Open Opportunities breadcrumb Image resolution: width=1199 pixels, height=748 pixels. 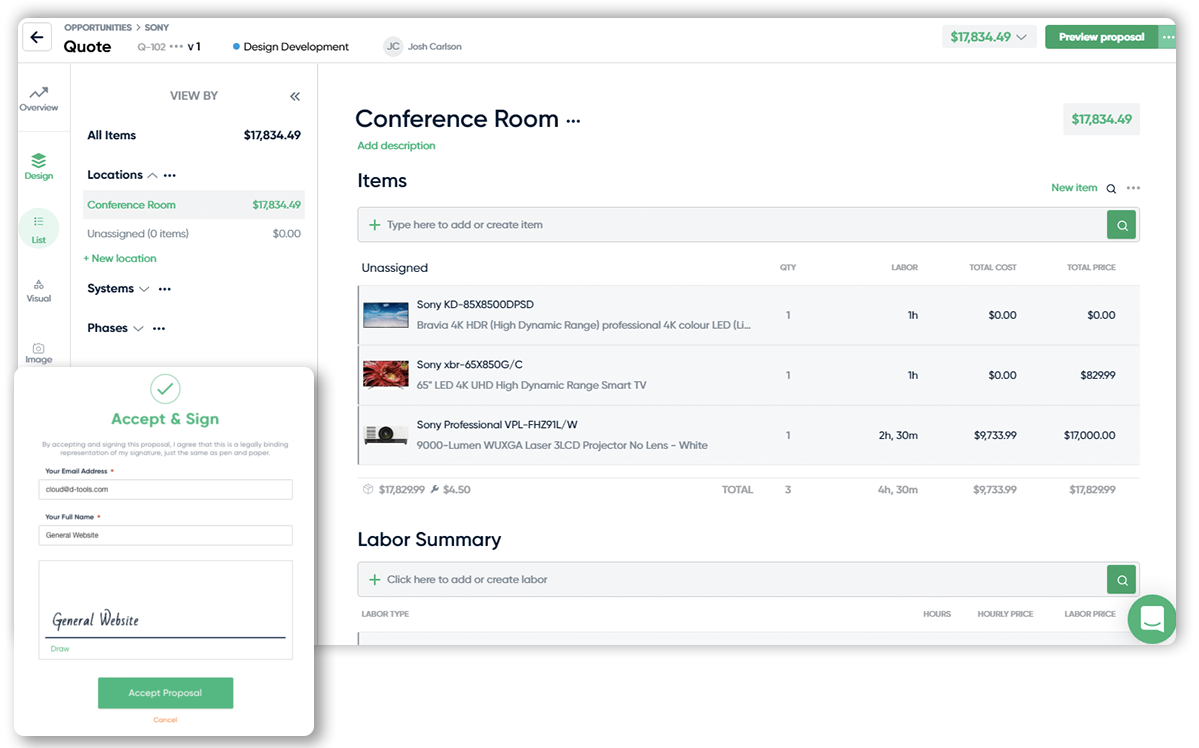[x=98, y=28]
